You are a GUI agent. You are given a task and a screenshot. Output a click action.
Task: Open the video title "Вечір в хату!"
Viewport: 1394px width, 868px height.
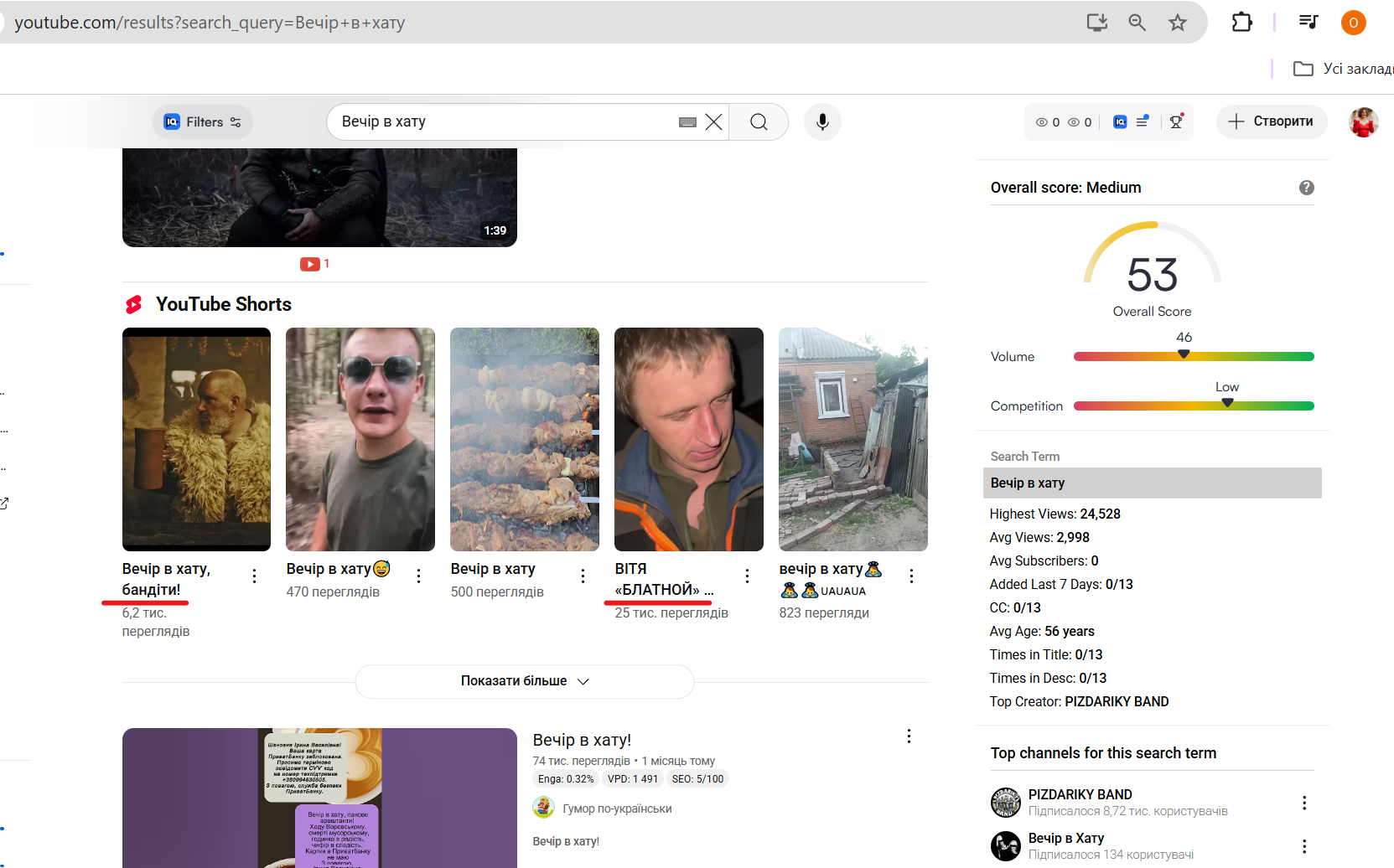582,740
